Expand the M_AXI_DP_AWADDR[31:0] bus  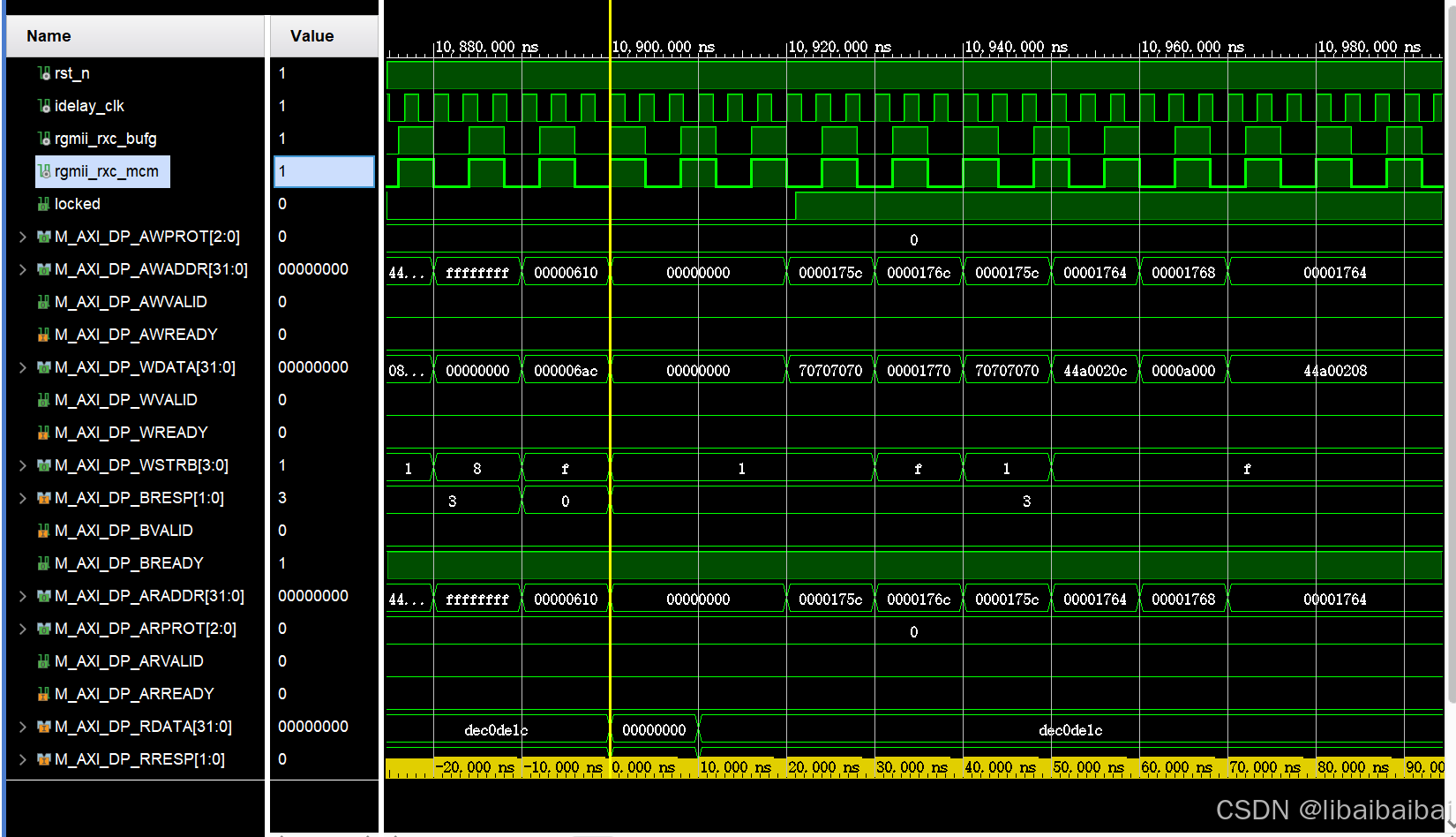coord(22,269)
